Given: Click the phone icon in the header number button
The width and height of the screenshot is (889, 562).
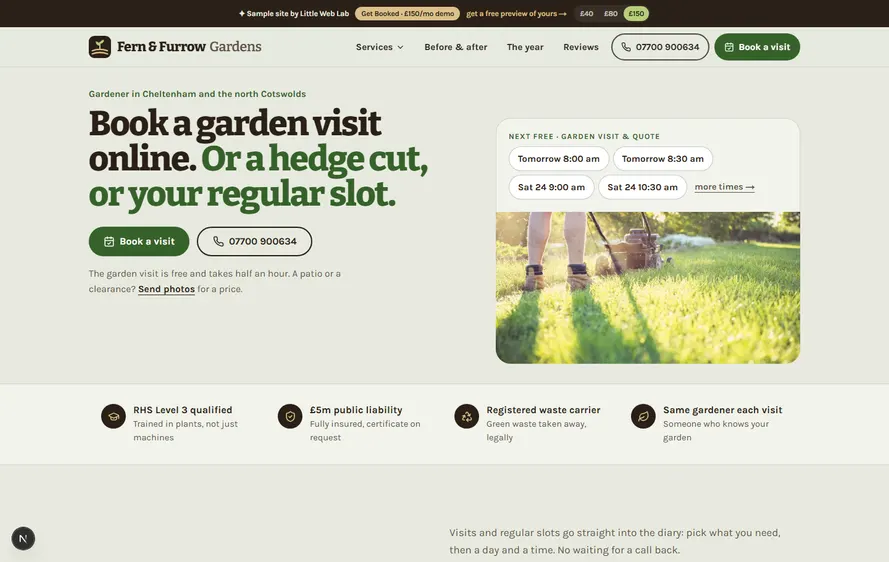Looking at the screenshot, I should [x=626, y=47].
